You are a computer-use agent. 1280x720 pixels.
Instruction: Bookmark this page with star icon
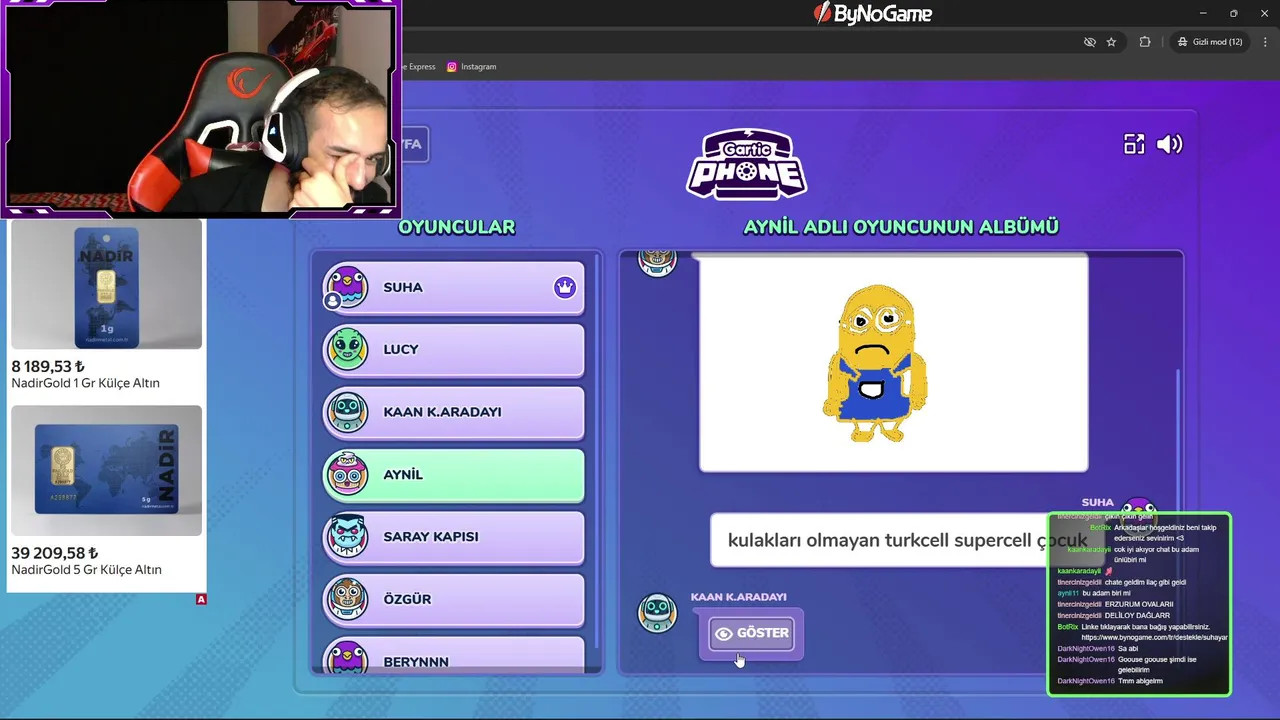(x=1111, y=42)
